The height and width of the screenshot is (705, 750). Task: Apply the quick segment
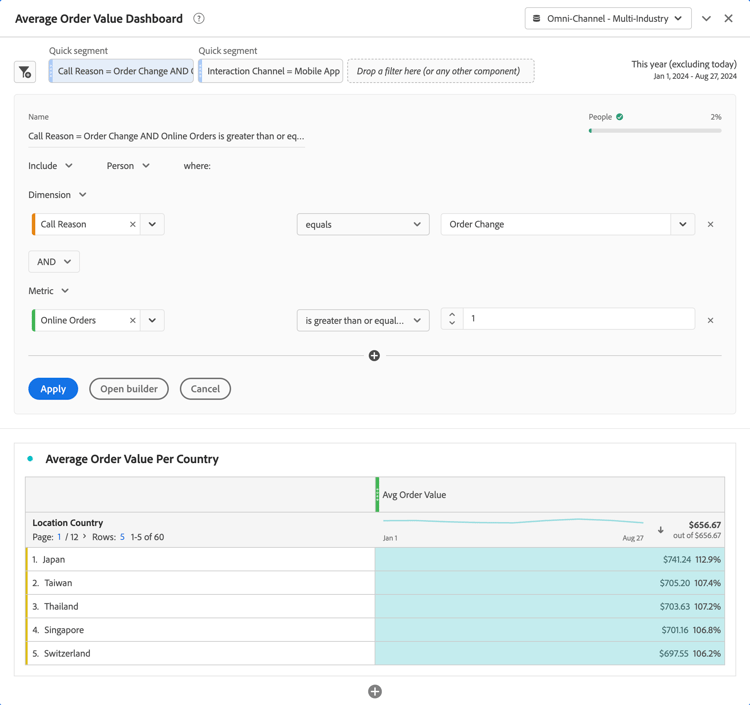tap(53, 389)
